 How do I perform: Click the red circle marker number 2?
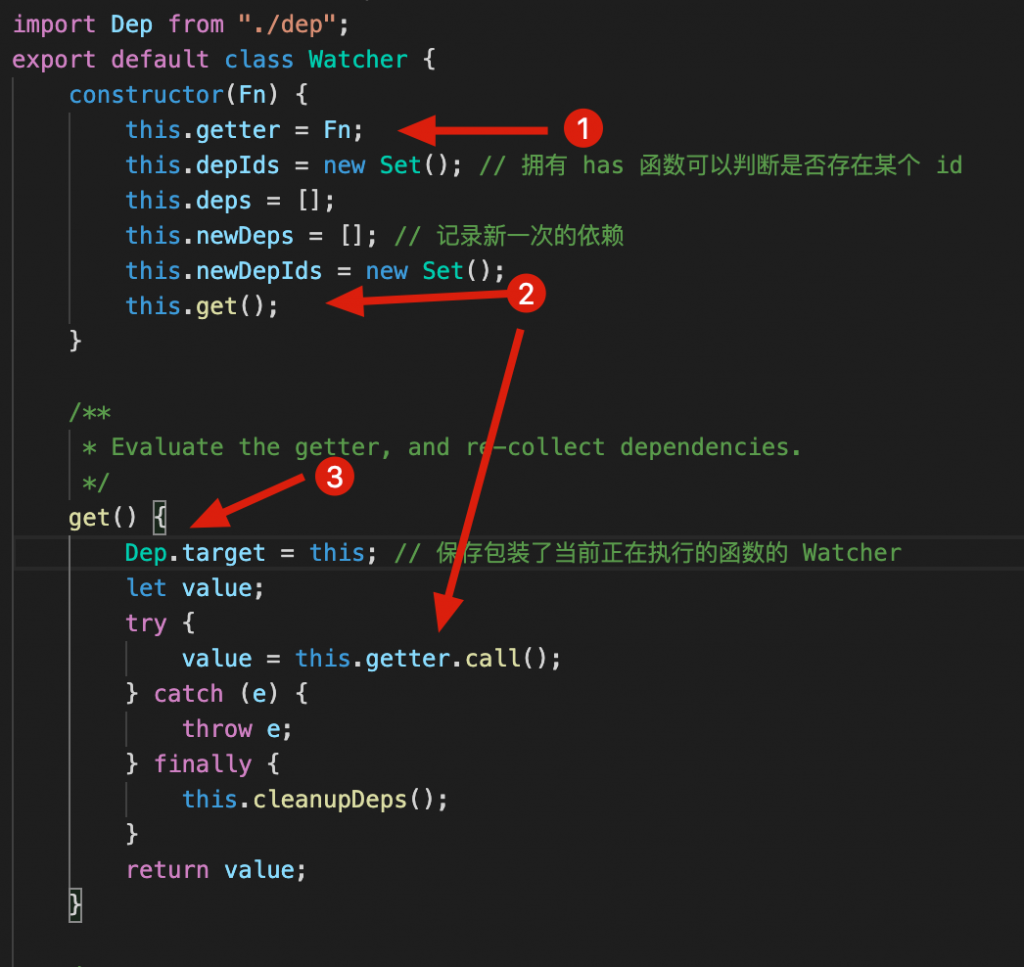[526, 294]
